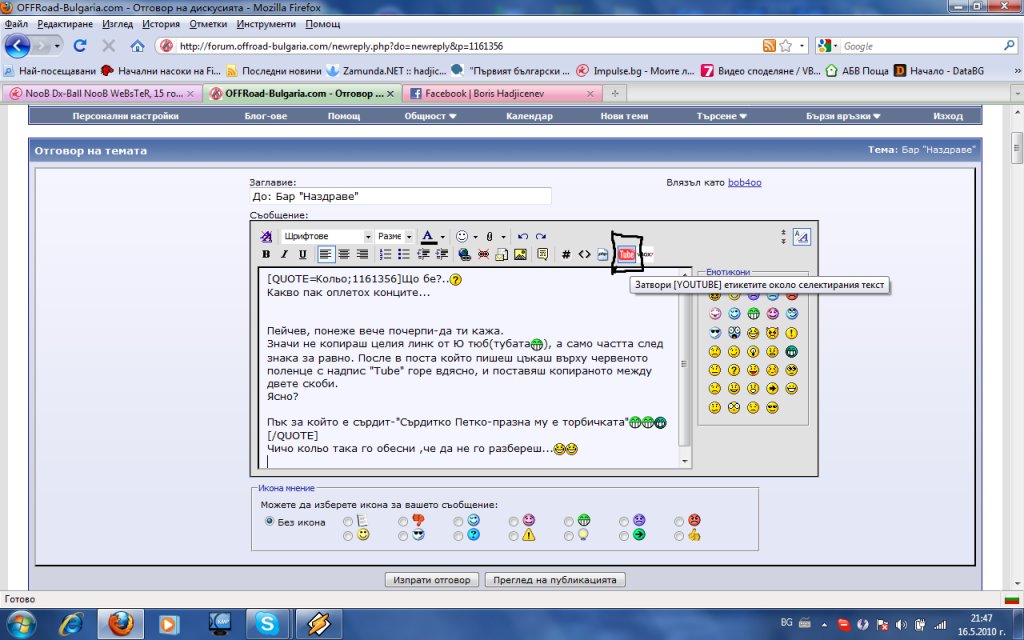Click the YouTube tag button in editor

click(x=627, y=254)
